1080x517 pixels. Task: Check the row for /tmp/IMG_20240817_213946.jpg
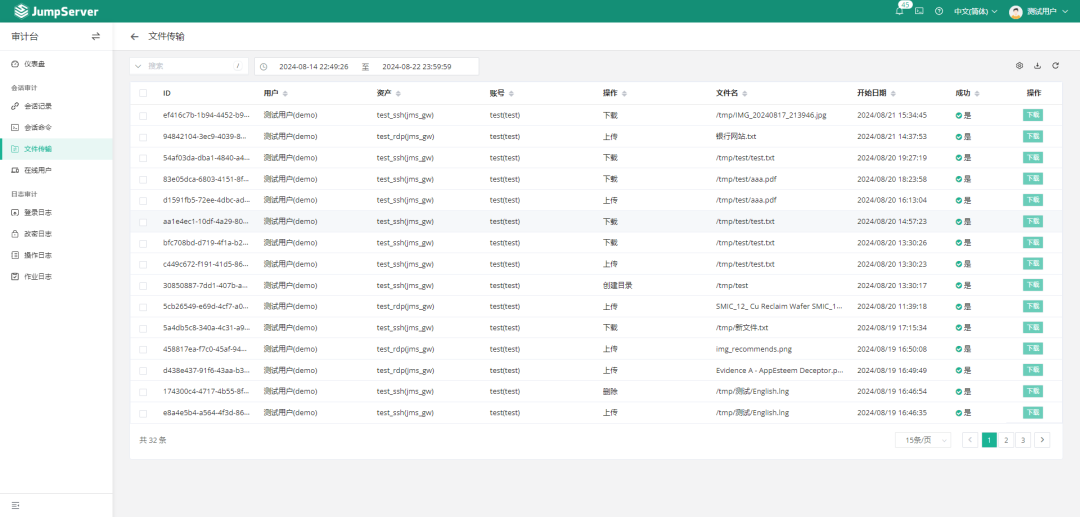pyautogui.click(x=143, y=115)
